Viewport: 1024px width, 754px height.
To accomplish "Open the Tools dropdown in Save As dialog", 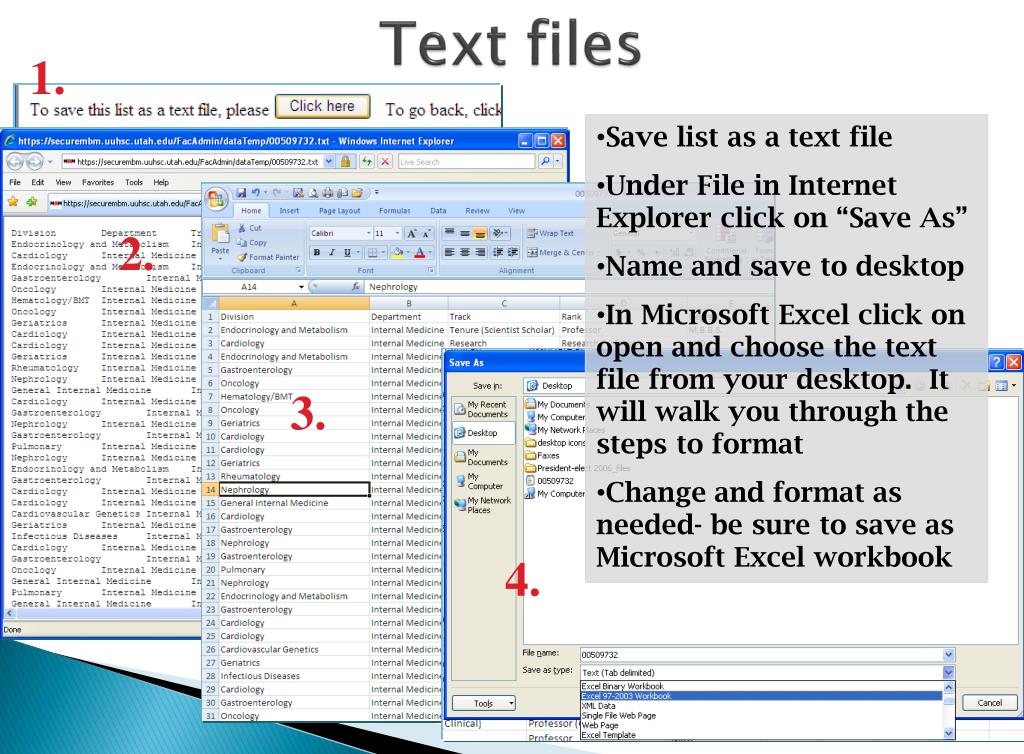I will click(484, 703).
